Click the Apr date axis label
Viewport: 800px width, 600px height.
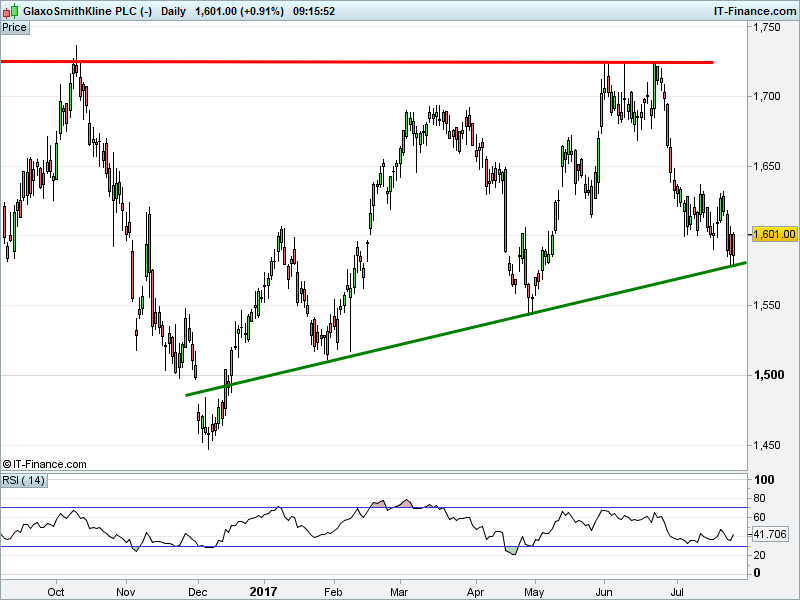[476, 592]
